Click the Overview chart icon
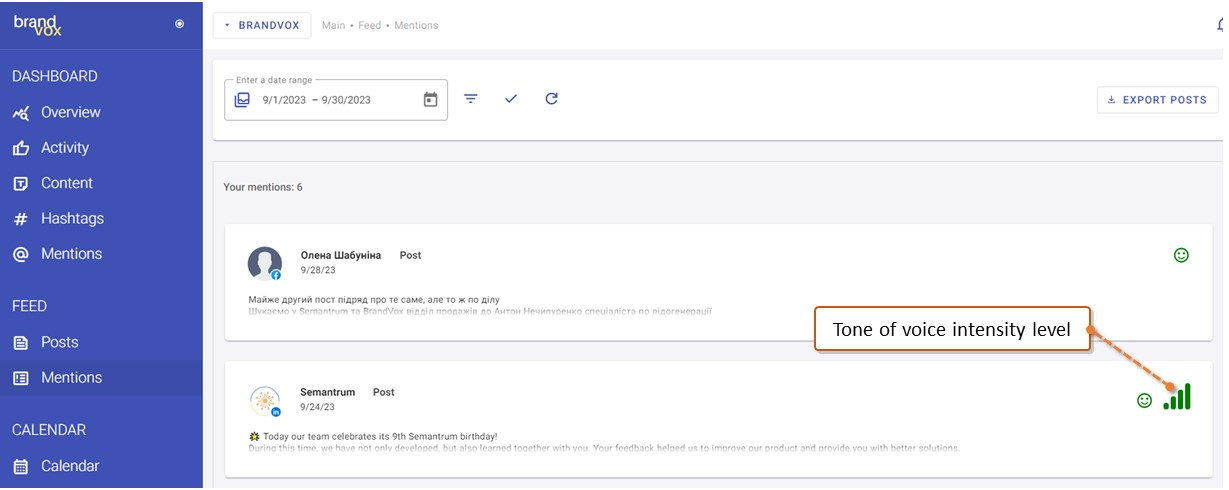The height and width of the screenshot is (490, 1229). coord(21,113)
